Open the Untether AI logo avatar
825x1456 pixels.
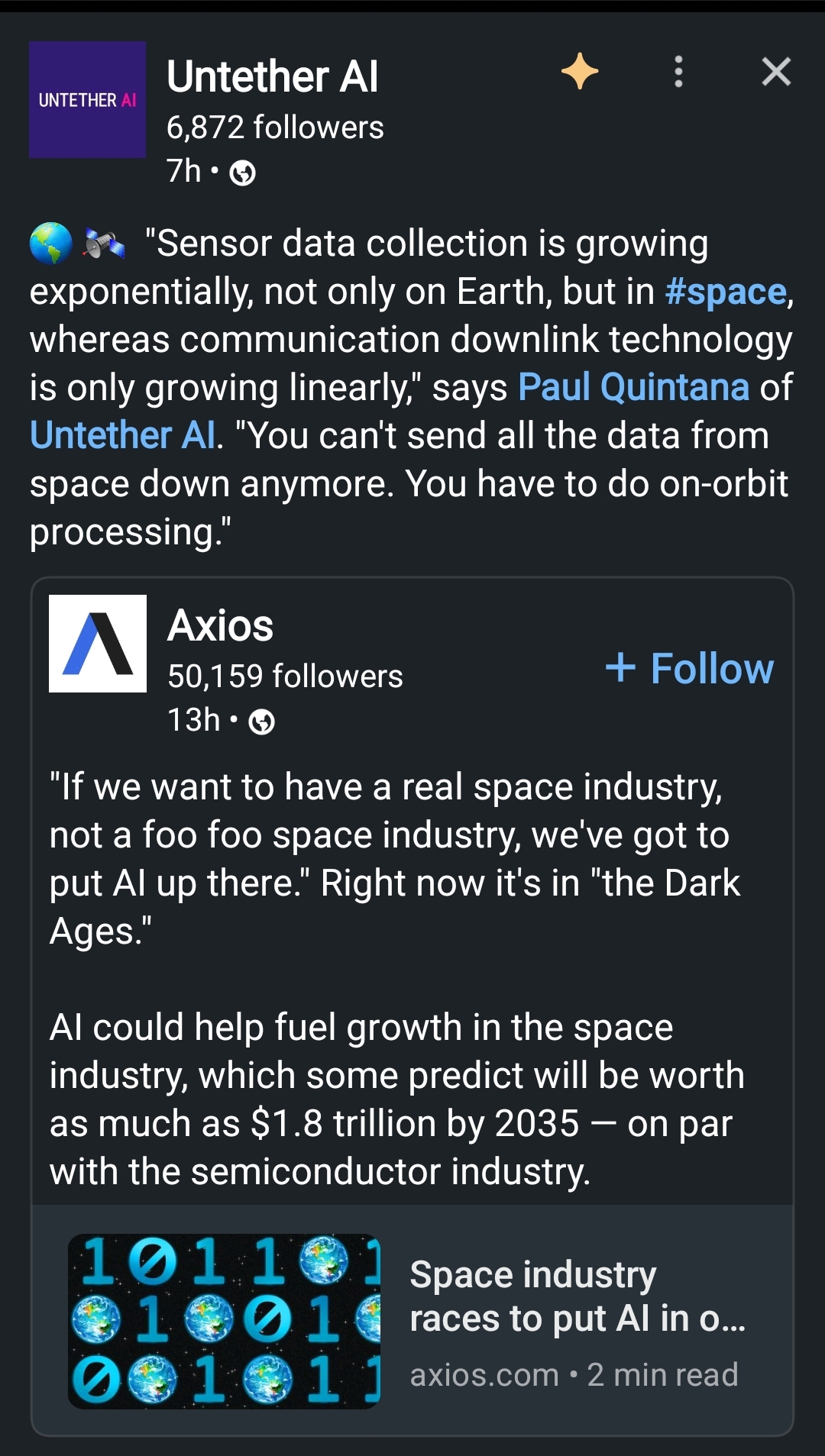tap(87, 99)
